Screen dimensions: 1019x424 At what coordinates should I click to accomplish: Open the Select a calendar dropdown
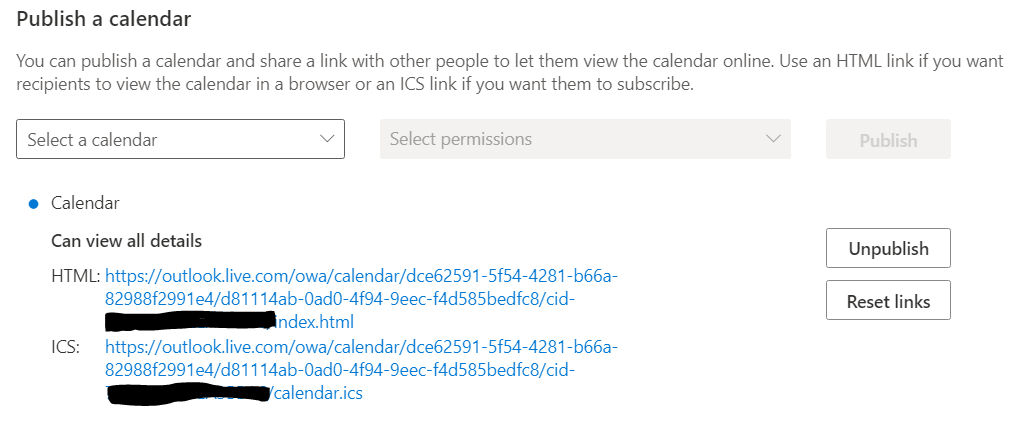(x=180, y=139)
